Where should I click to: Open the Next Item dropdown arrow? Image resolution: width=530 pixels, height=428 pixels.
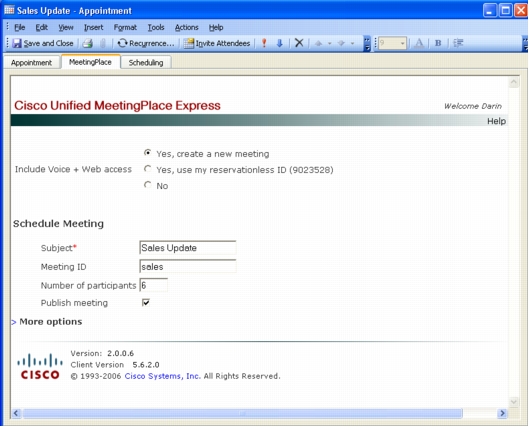352,43
